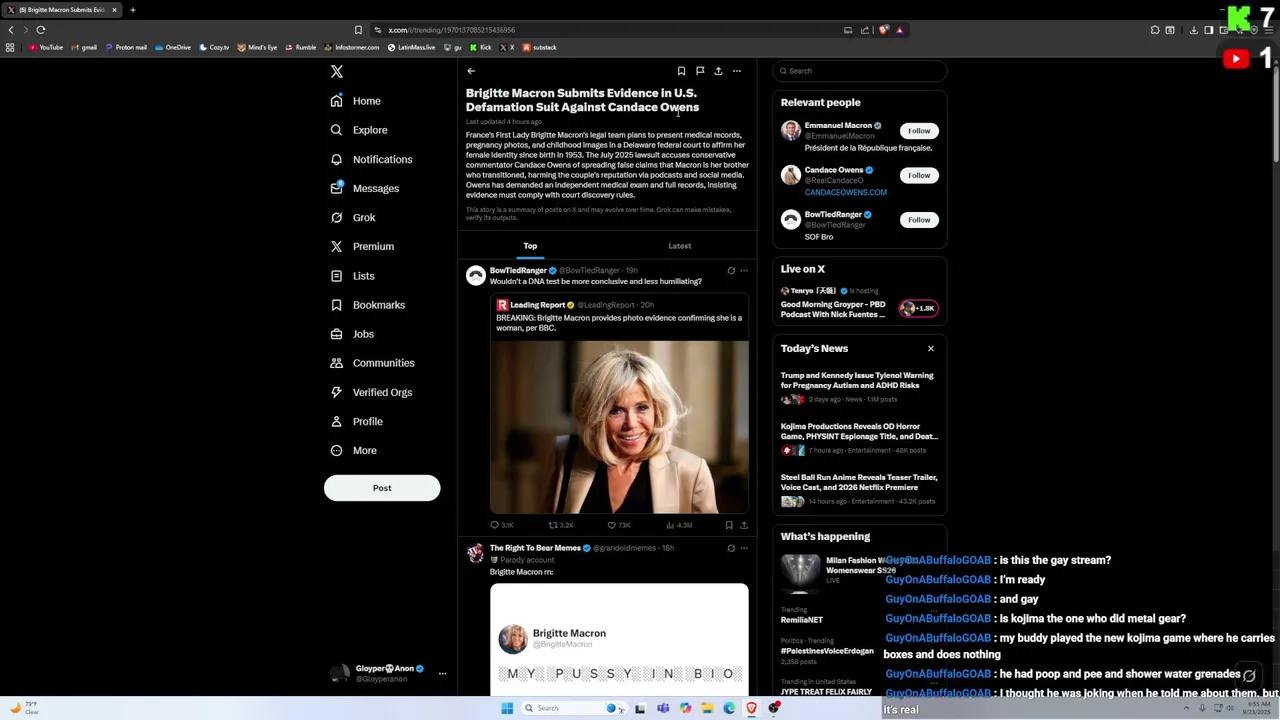The image size is (1280, 720).
Task: Follow BowTiedRanger
Action: click(919, 220)
